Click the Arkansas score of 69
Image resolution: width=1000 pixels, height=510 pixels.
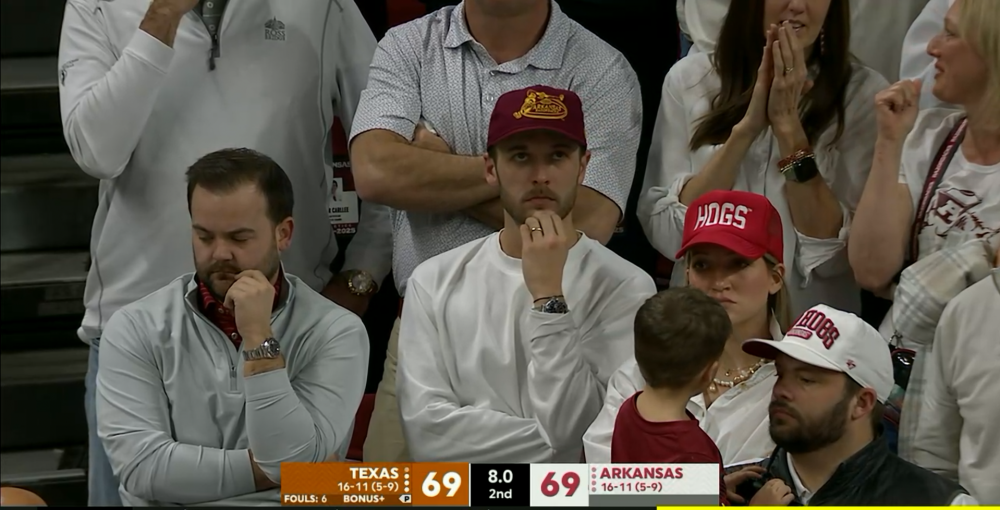click(559, 484)
